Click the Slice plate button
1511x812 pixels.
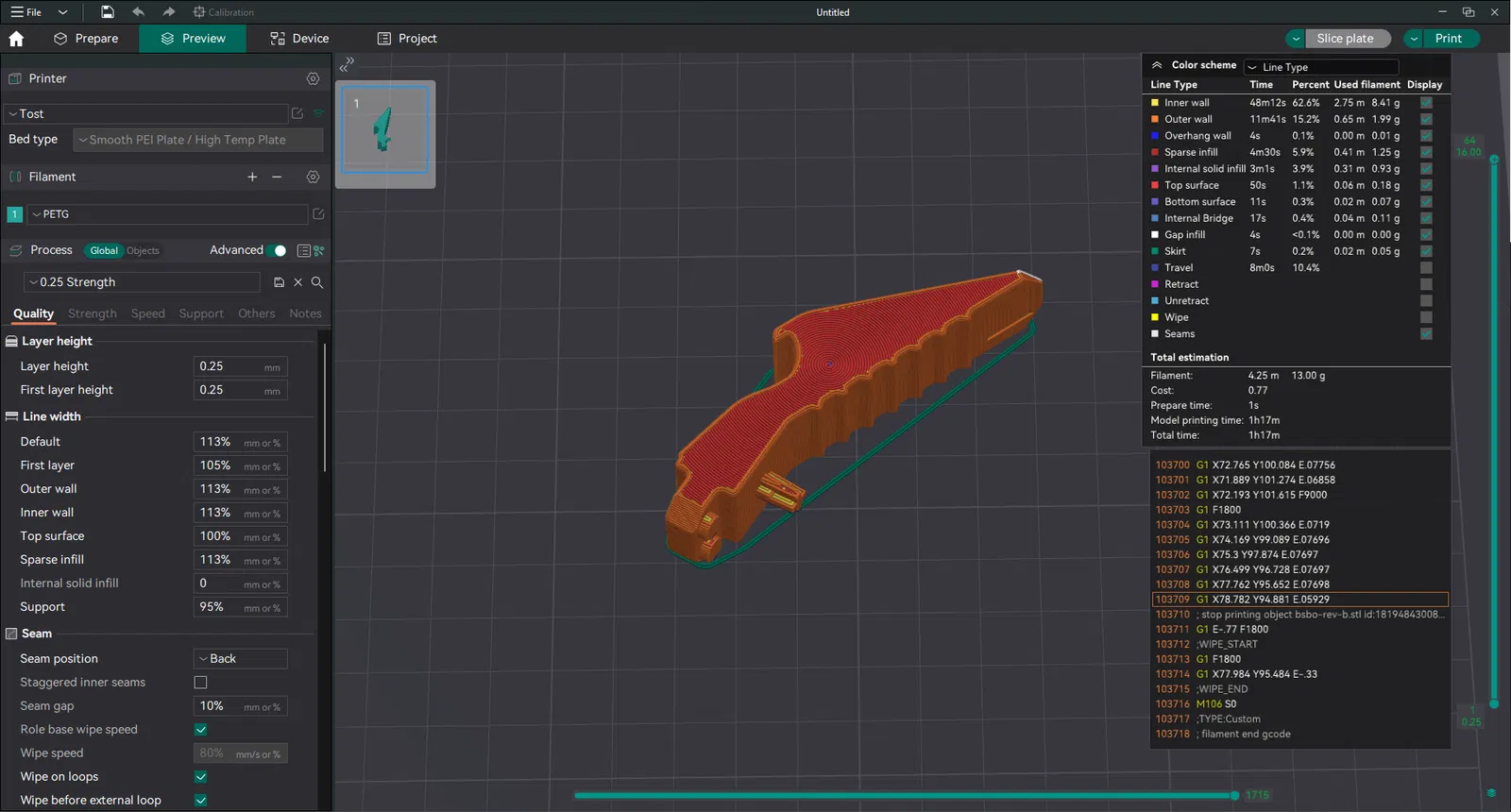click(1345, 39)
